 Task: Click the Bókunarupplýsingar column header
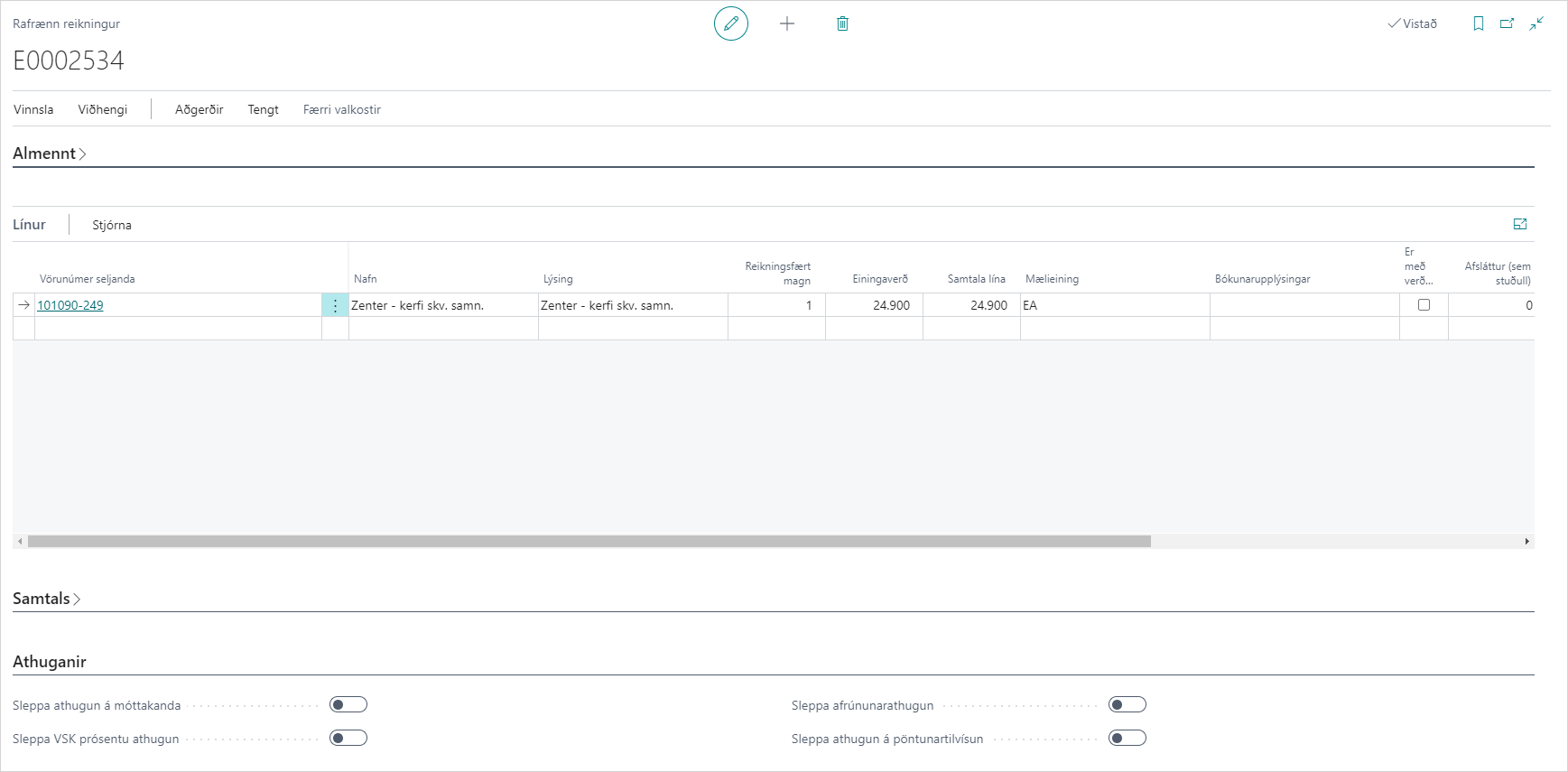(x=1262, y=279)
